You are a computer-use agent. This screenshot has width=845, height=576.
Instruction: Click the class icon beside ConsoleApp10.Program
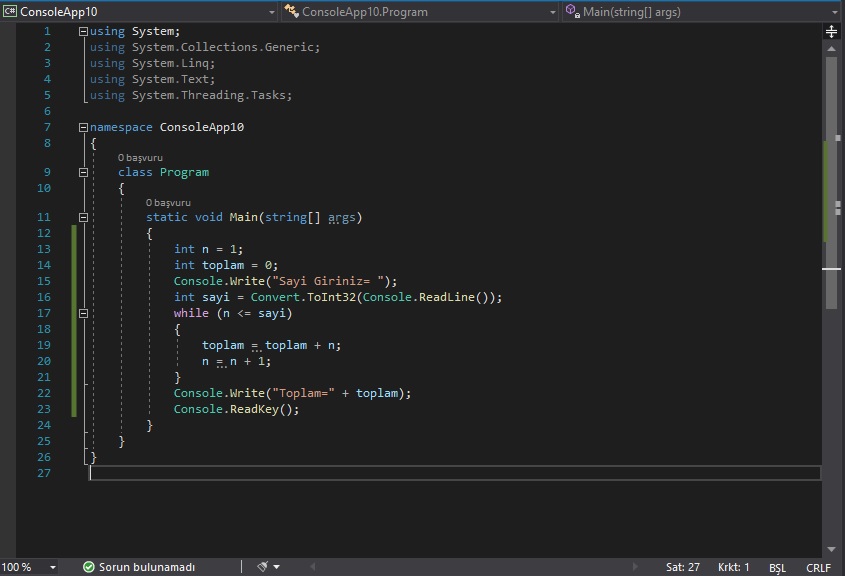point(291,11)
